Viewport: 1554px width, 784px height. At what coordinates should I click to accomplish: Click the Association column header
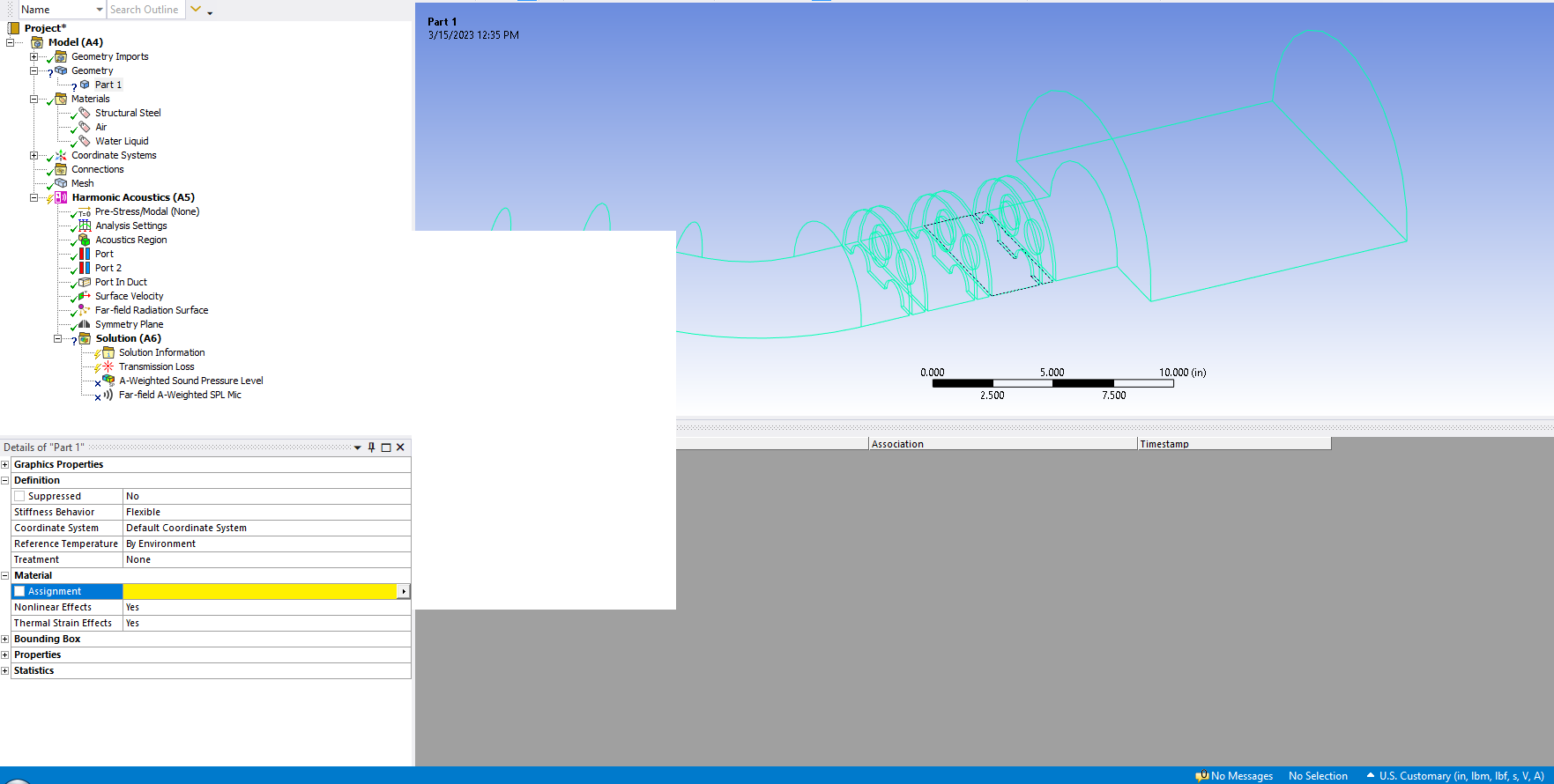(x=1003, y=444)
